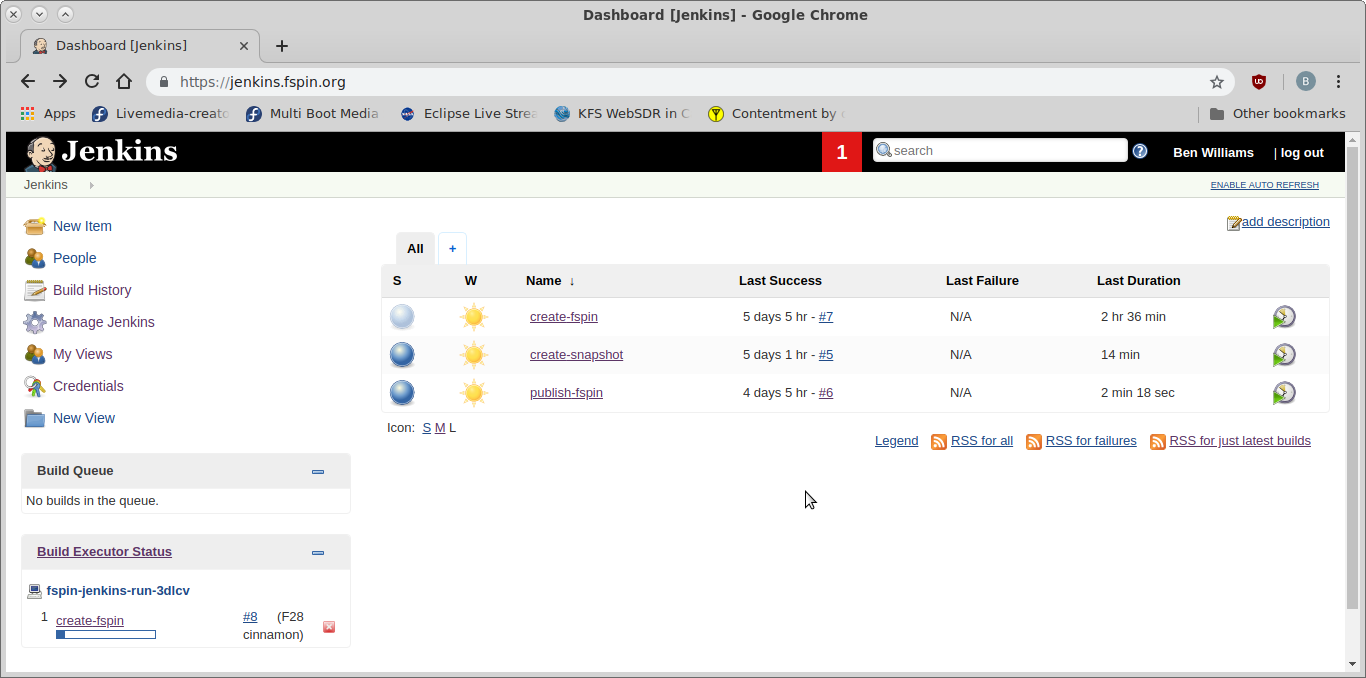
Task: Open the Legend link
Action: point(896,441)
